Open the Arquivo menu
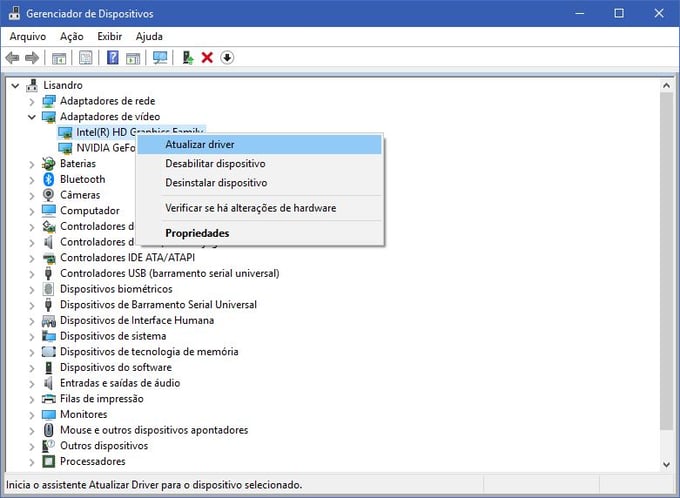680x498 pixels. pos(28,36)
